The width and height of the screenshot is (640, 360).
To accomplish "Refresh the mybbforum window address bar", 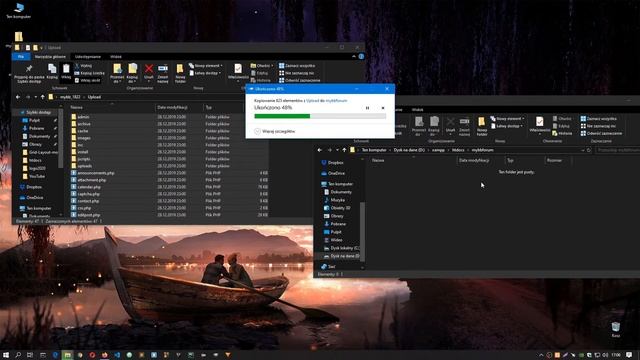I will pos(589,150).
